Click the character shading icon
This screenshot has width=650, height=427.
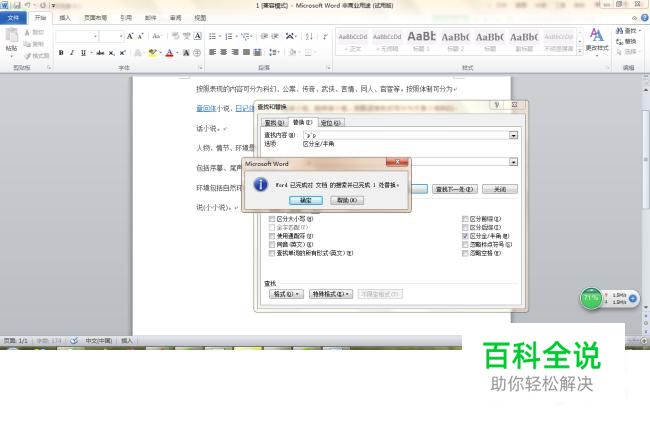pyautogui.click(x=186, y=53)
